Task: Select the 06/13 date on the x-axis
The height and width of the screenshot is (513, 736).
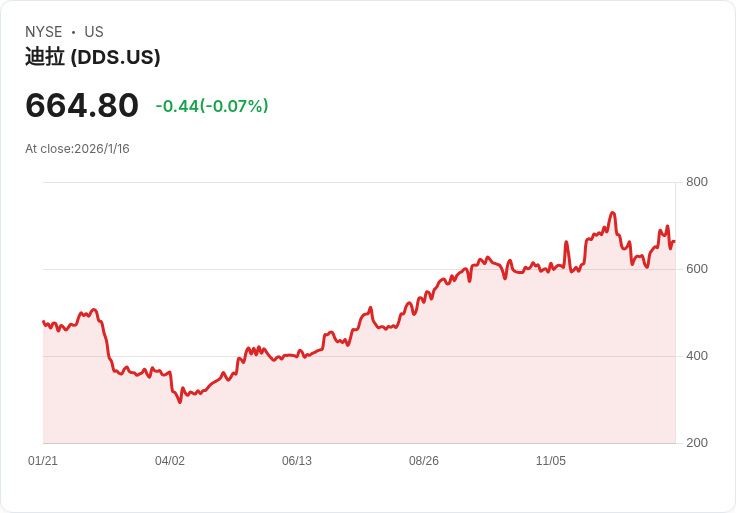Action: coord(297,461)
